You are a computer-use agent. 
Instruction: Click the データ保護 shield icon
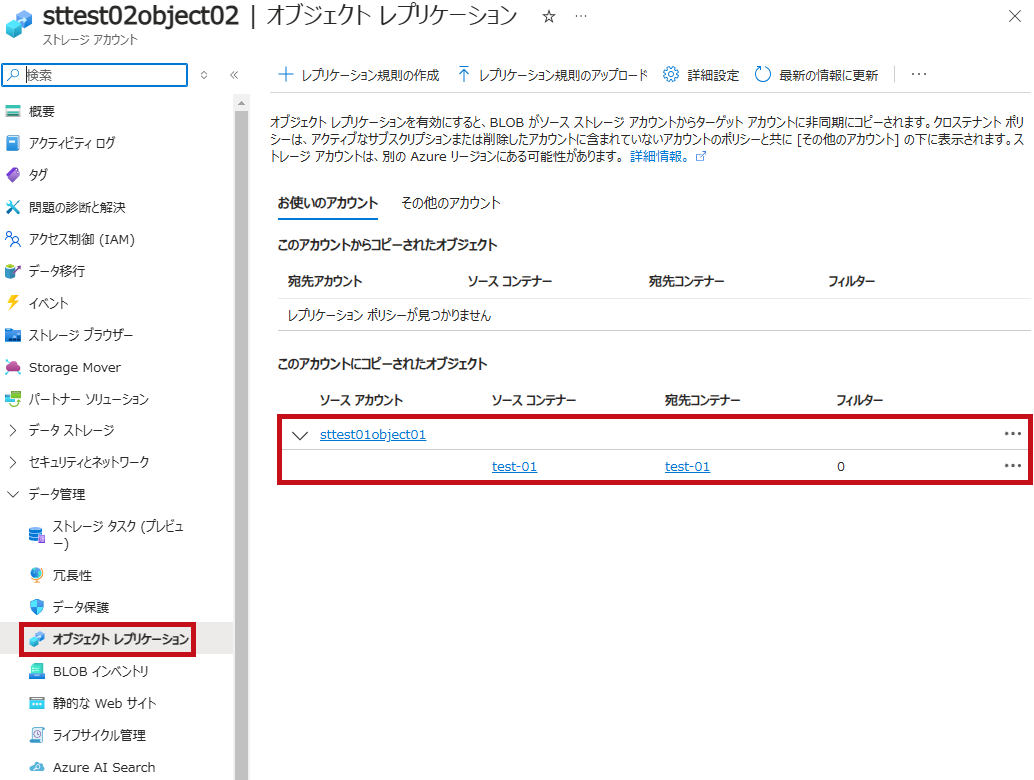pyautogui.click(x=37, y=607)
